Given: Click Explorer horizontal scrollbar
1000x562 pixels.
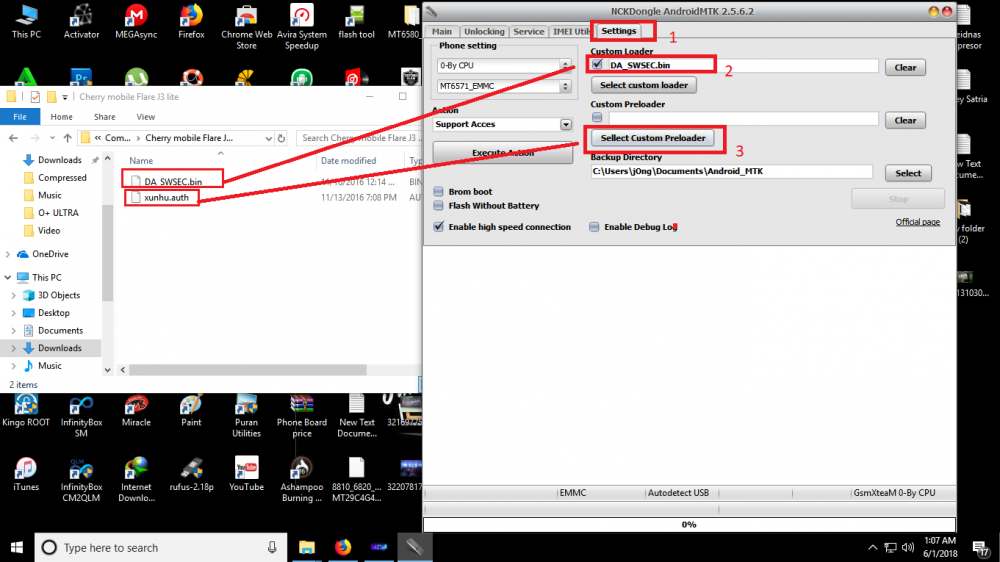Looking at the screenshot, I should pos(247,370).
